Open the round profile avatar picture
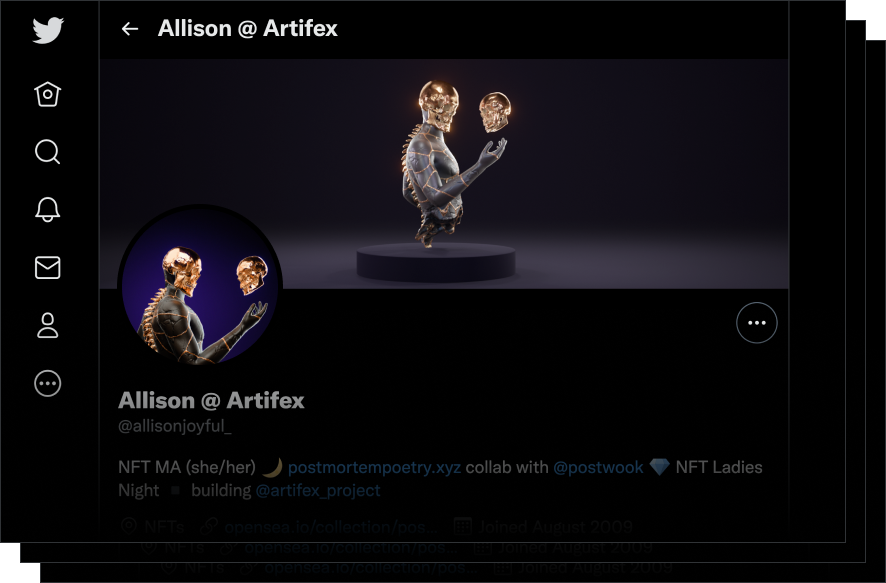This screenshot has height=583, width=886. [x=200, y=285]
